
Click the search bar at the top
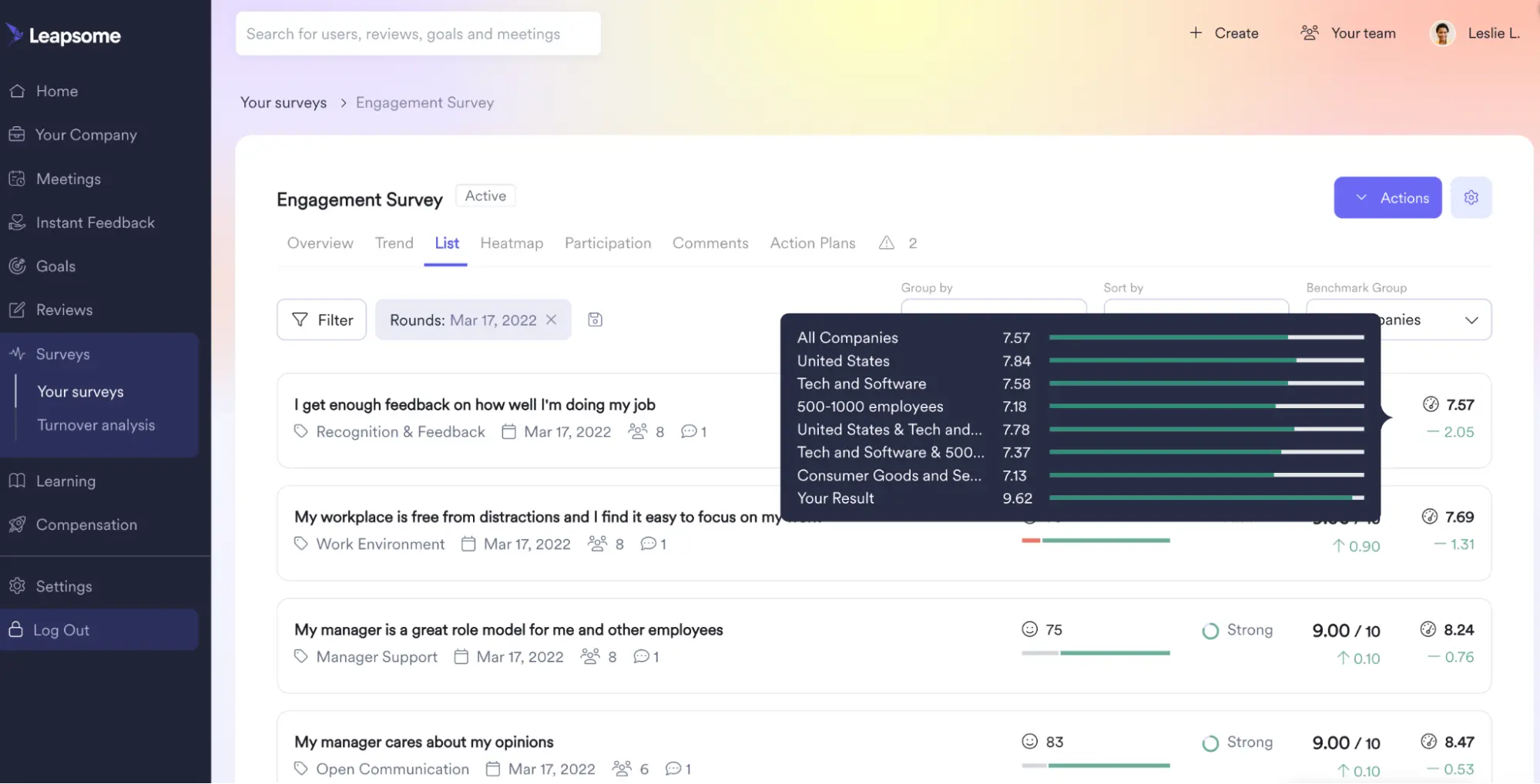pos(418,33)
